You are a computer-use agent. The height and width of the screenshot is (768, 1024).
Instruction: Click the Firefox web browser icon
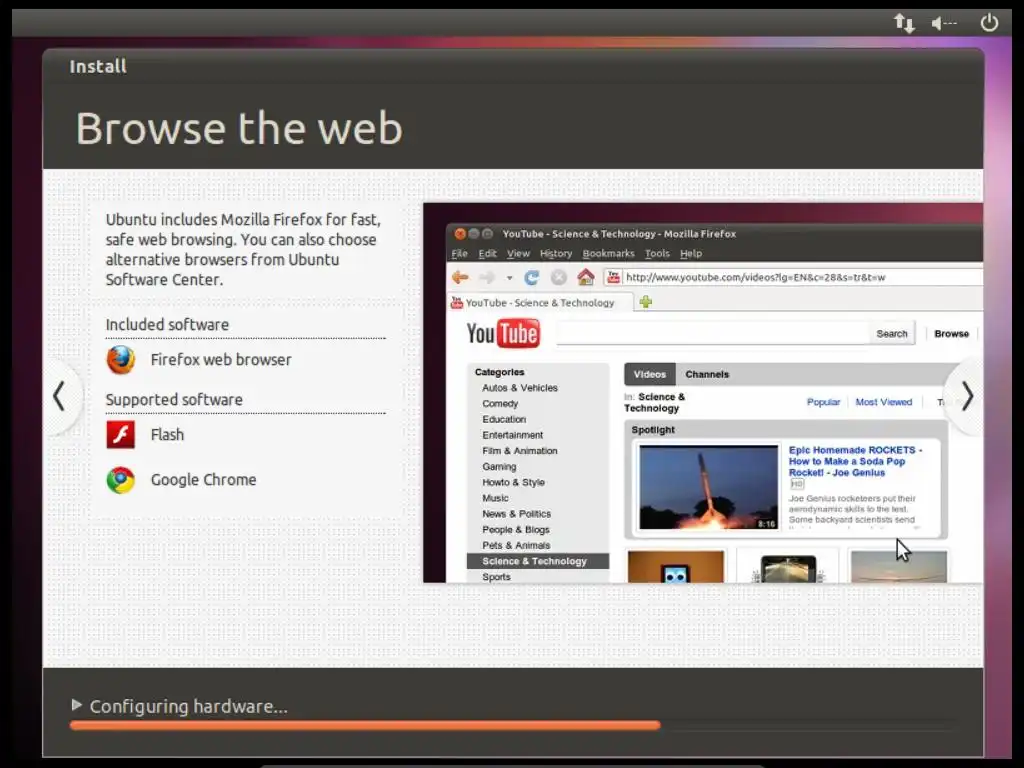click(121, 360)
